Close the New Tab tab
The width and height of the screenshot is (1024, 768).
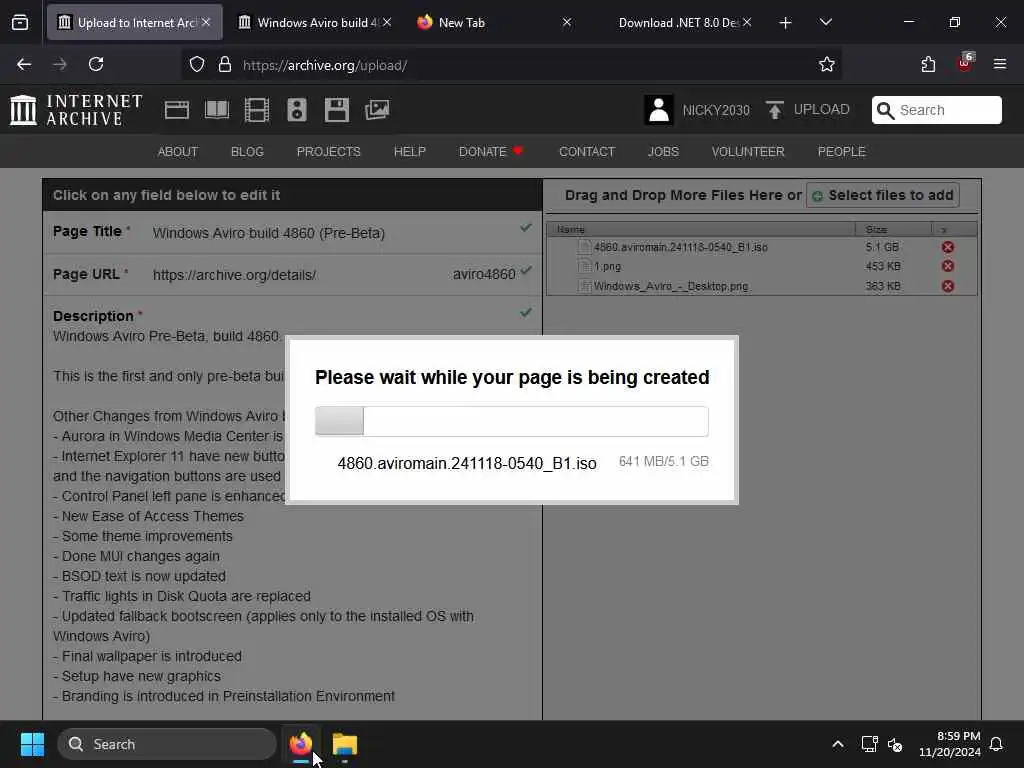[x=567, y=22]
